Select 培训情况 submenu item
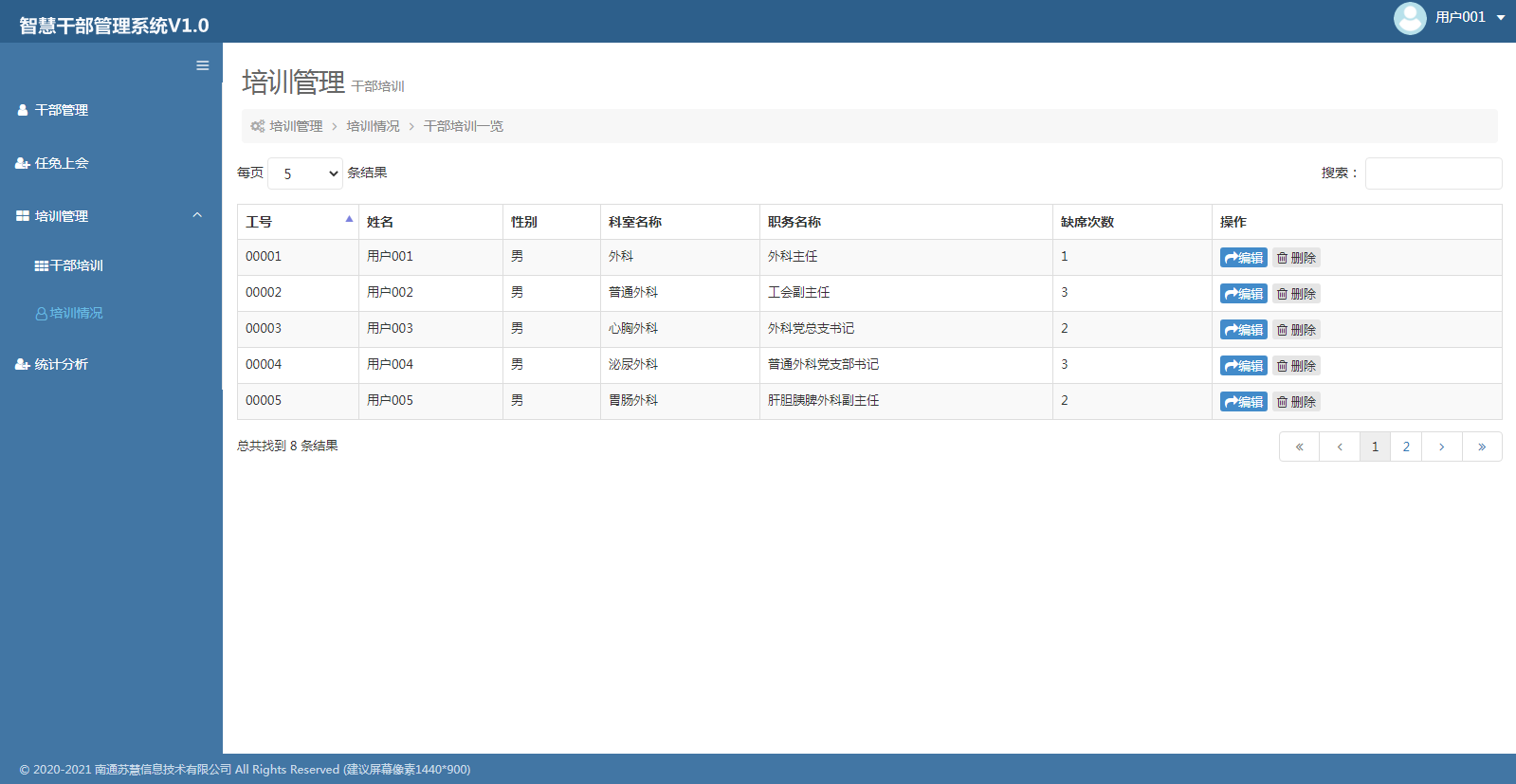Screen dimensions: 1516x784 pos(76,313)
